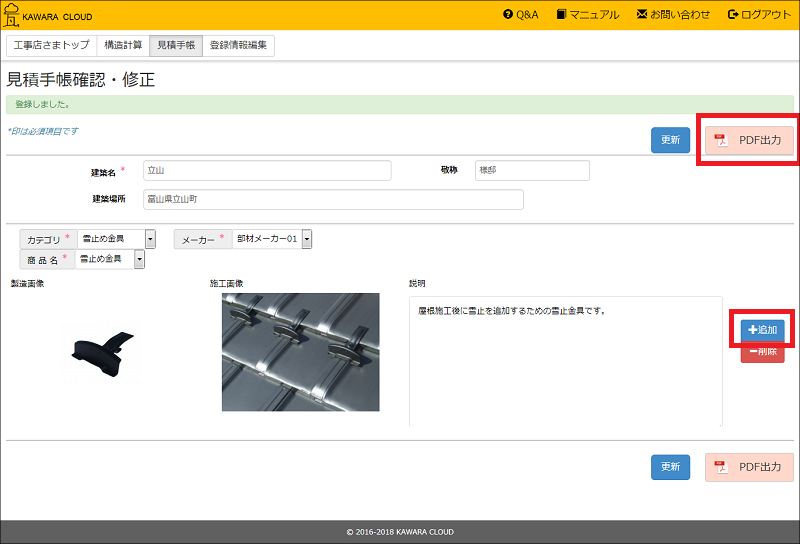This screenshot has width=800, height=544.
Task: Click the 建築名 input field
Action: pyautogui.click(x=266, y=170)
